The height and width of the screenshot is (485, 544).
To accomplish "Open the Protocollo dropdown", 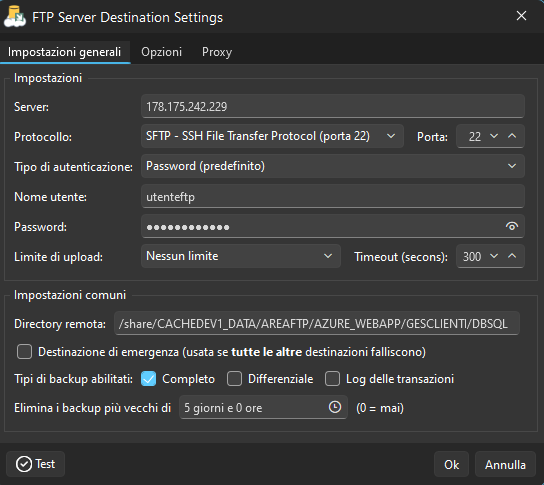I will (x=272, y=136).
